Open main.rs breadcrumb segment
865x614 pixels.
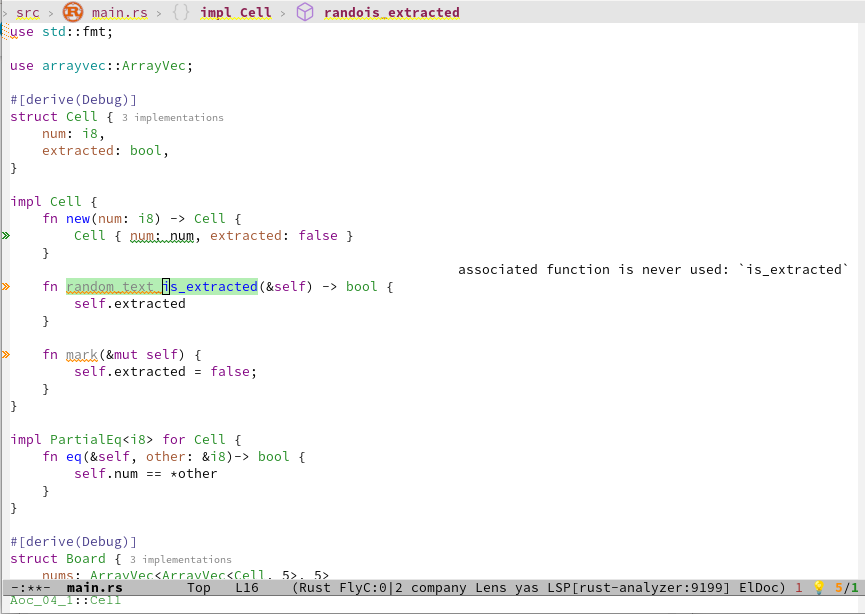click(120, 12)
